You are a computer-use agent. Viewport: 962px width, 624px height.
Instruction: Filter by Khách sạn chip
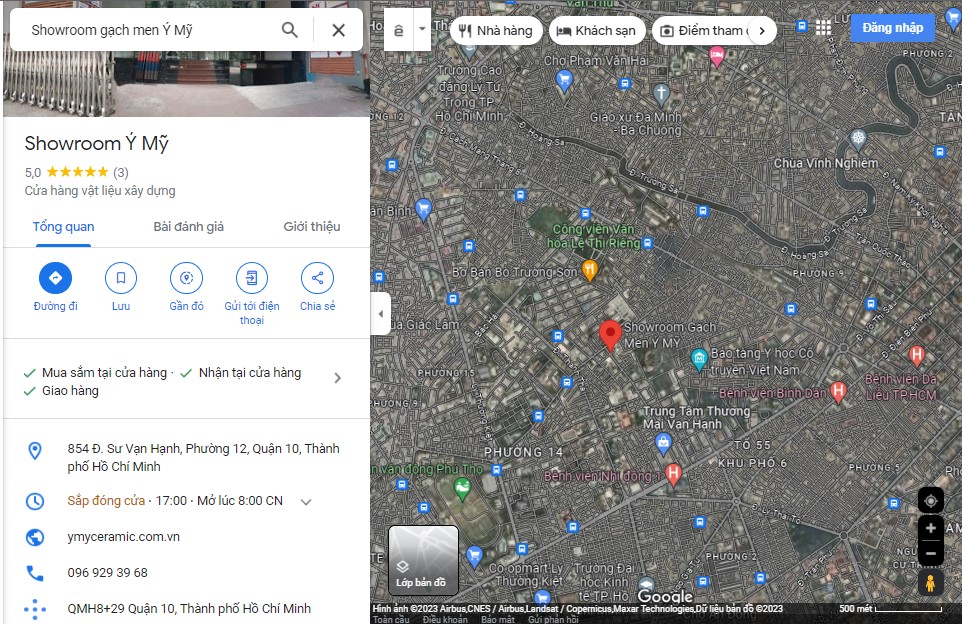[597, 31]
